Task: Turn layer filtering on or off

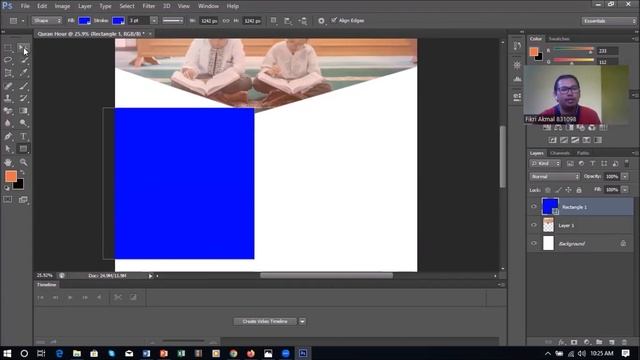Action: coord(627,163)
